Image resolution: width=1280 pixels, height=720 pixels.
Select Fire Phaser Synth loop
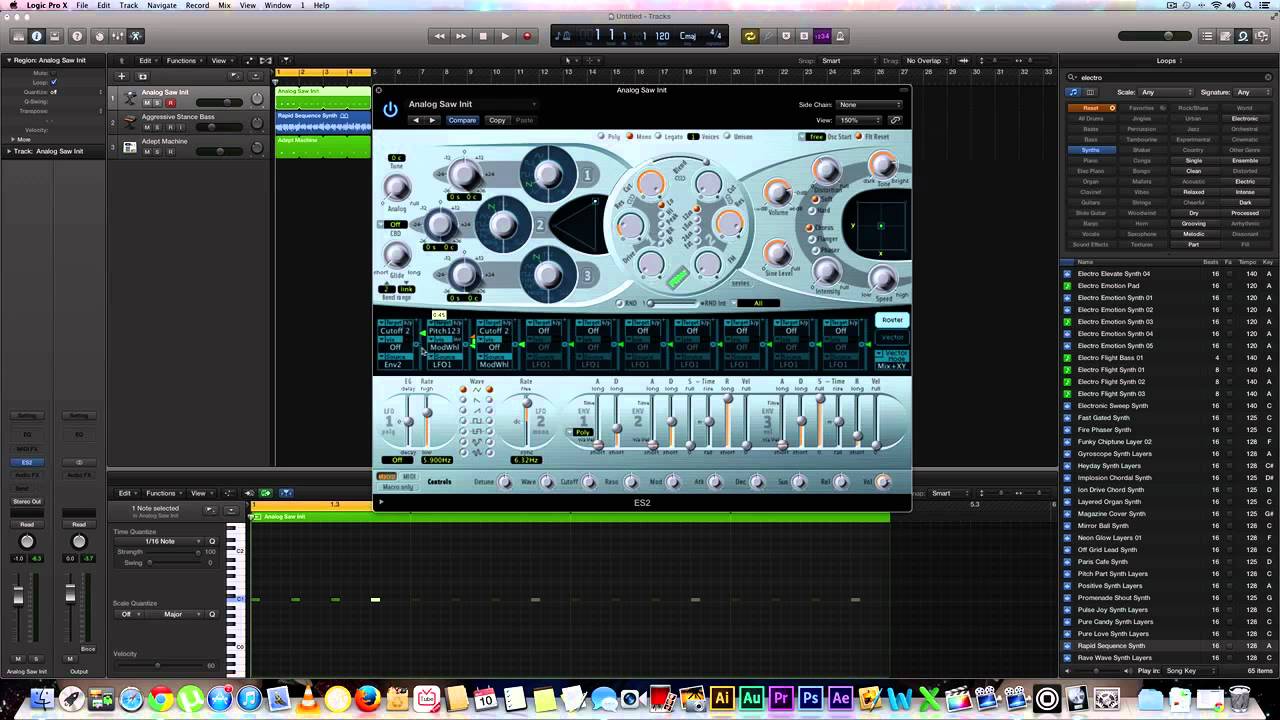coord(1170,430)
